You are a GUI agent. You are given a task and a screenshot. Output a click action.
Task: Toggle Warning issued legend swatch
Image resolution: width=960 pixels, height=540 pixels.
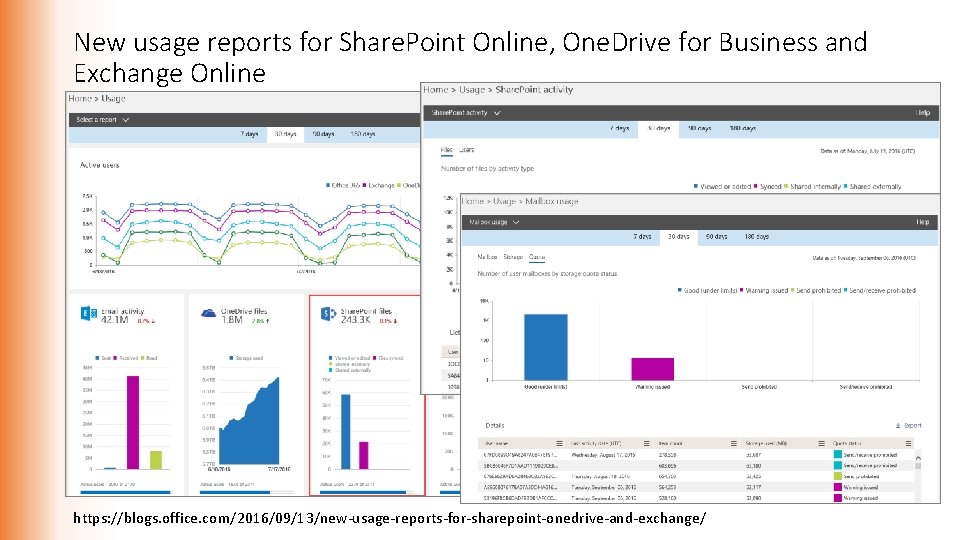pyautogui.click(x=741, y=291)
